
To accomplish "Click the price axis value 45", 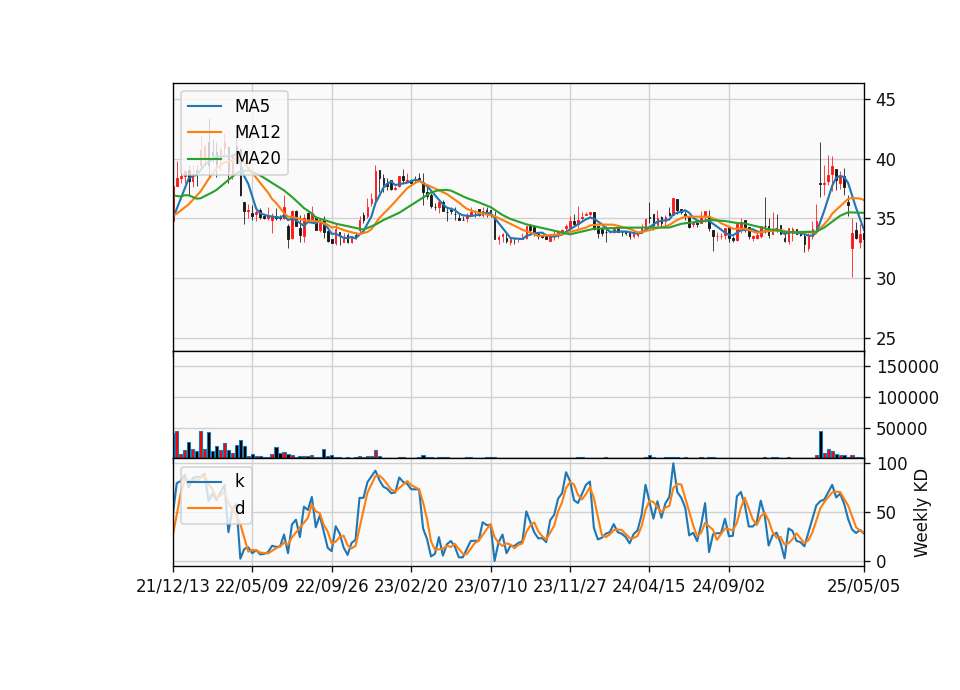I will pos(885,100).
